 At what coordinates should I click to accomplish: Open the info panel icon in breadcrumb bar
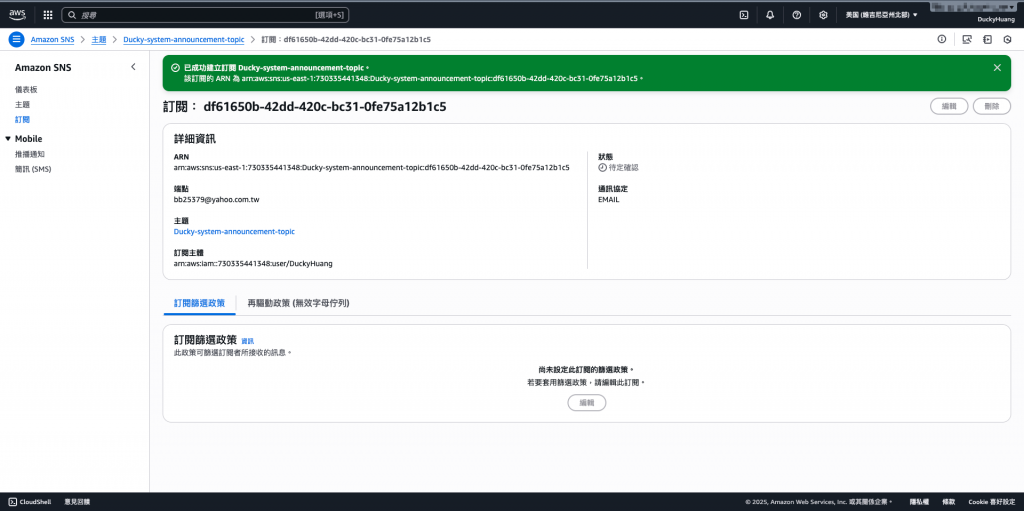click(942, 39)
